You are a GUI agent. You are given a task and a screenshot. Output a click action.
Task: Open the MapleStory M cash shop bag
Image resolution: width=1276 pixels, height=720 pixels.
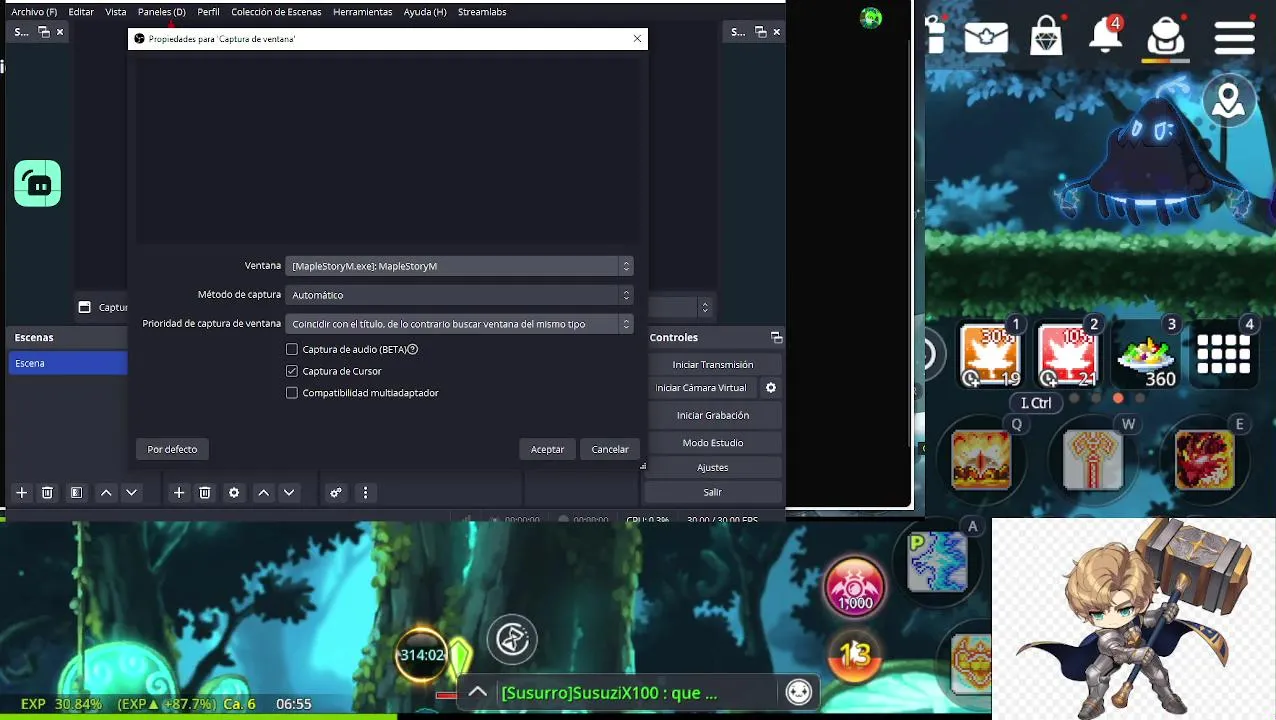click(x=1046, y=37)
